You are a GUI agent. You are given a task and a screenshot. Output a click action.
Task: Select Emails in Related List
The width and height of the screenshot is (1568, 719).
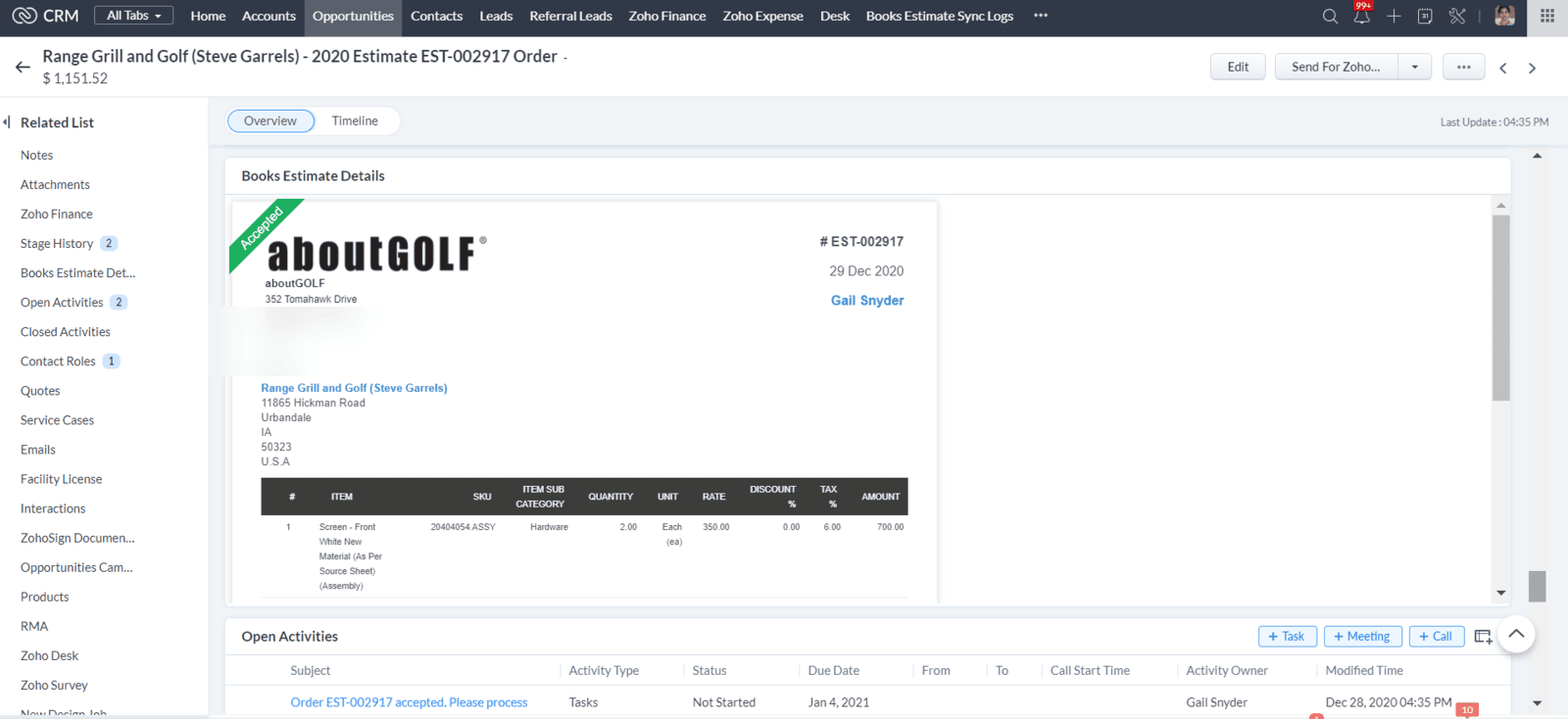point(38,449)
